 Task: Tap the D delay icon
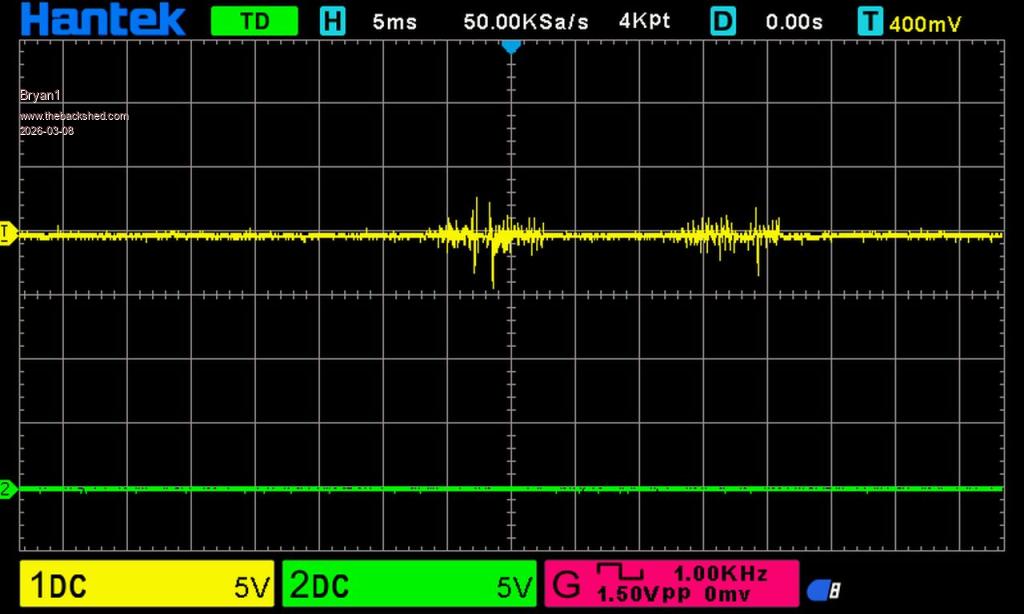click(x=723, y=21)
